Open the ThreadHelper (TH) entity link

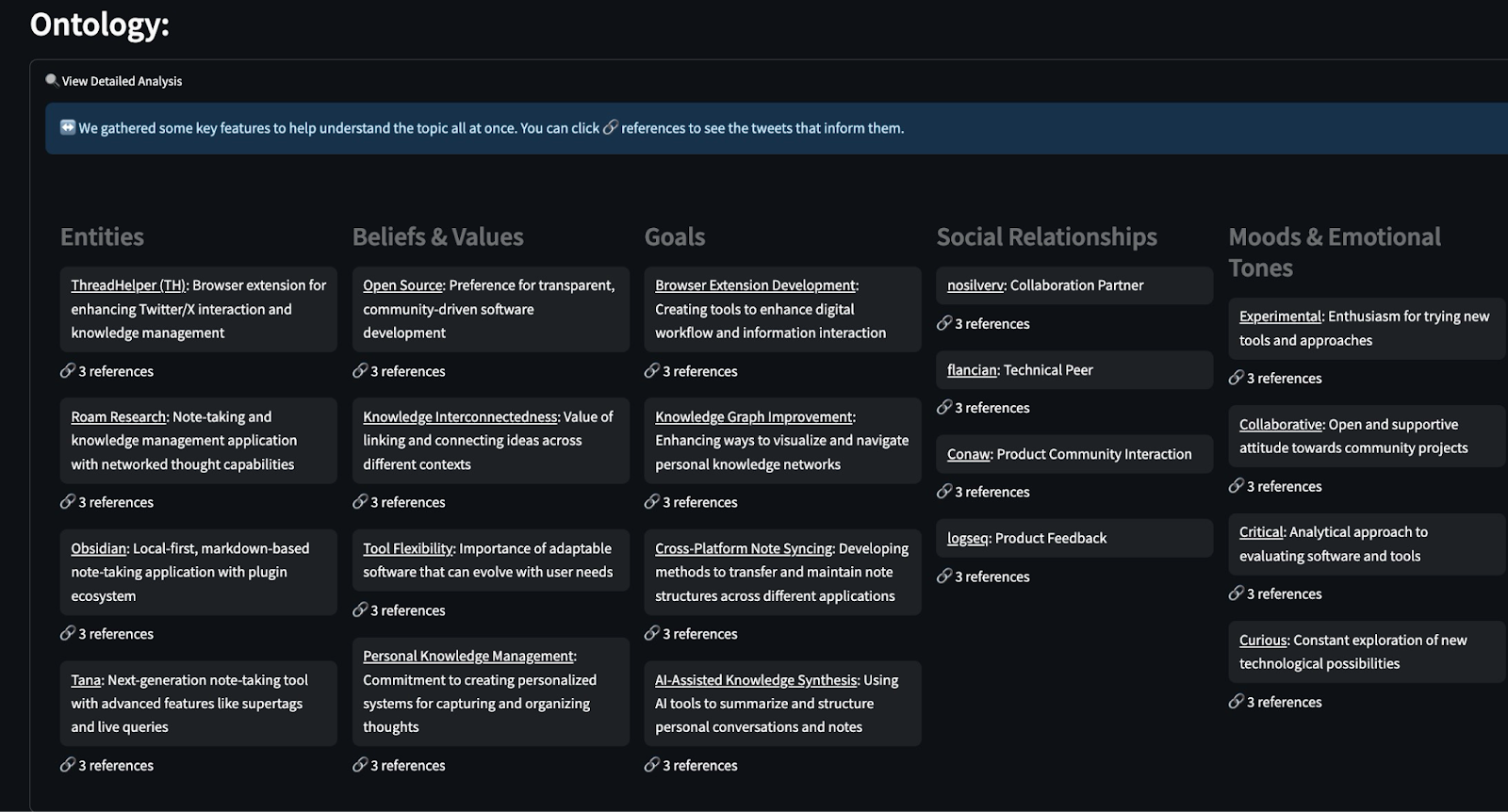(x=128, y=285)
